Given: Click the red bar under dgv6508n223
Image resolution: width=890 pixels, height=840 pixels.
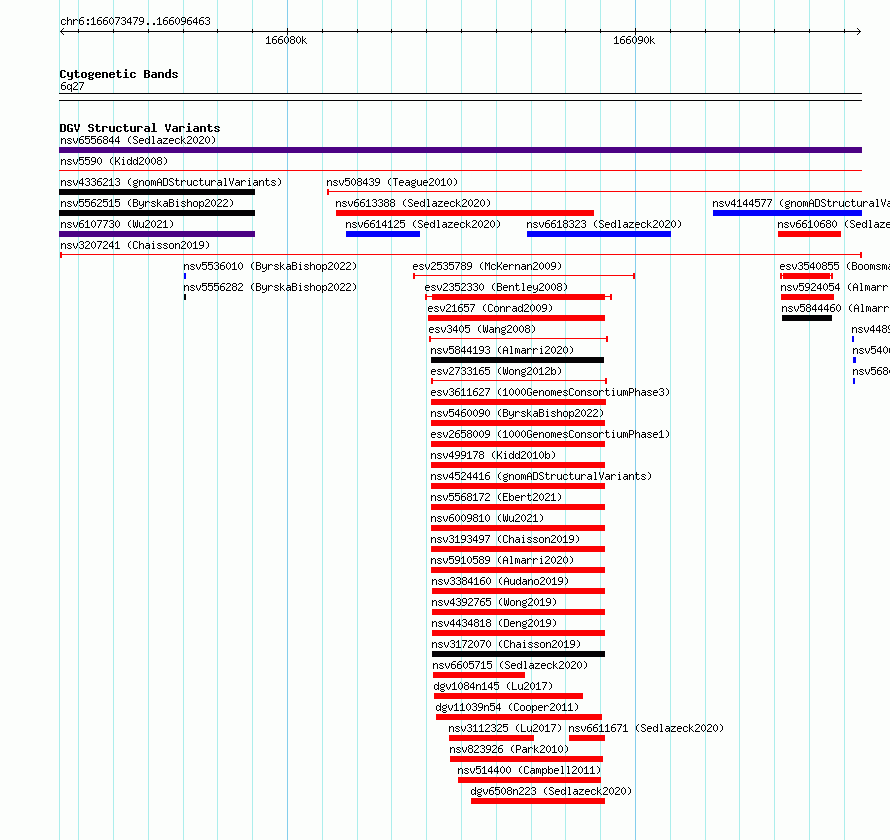Looking at the screenshot, I should click(538, 801).
